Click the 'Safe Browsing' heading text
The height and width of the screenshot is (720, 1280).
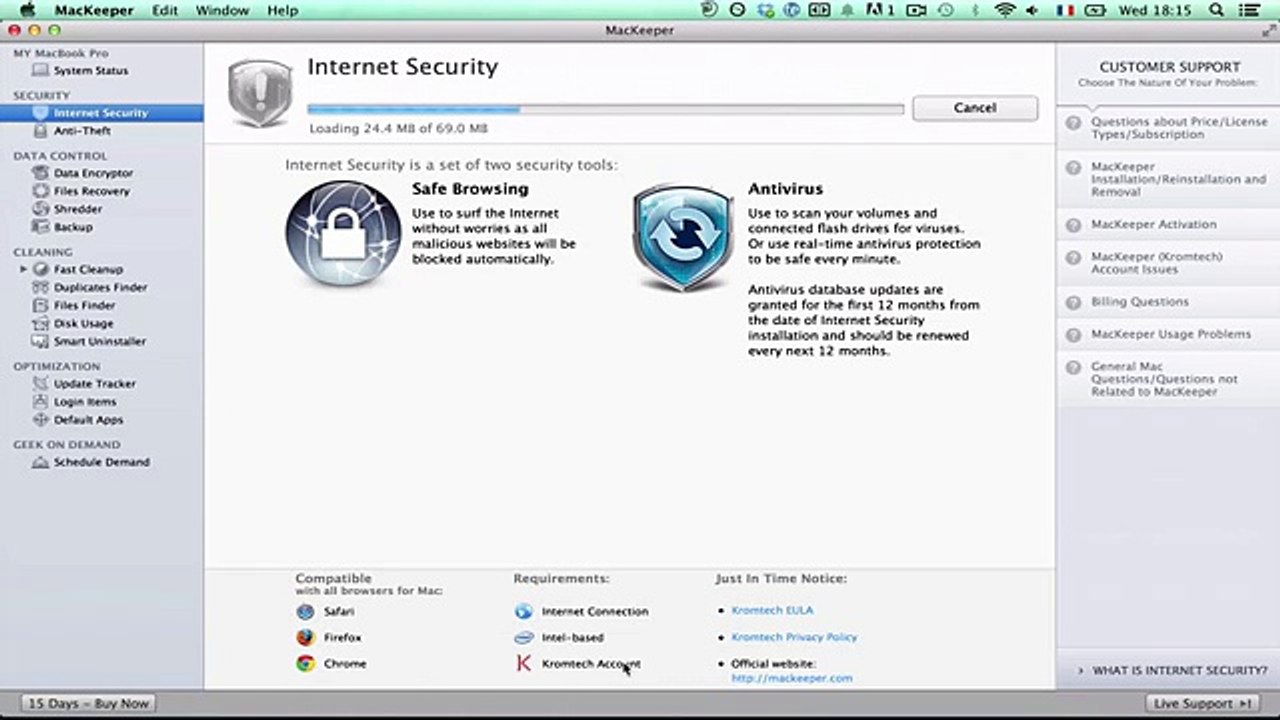470,189
